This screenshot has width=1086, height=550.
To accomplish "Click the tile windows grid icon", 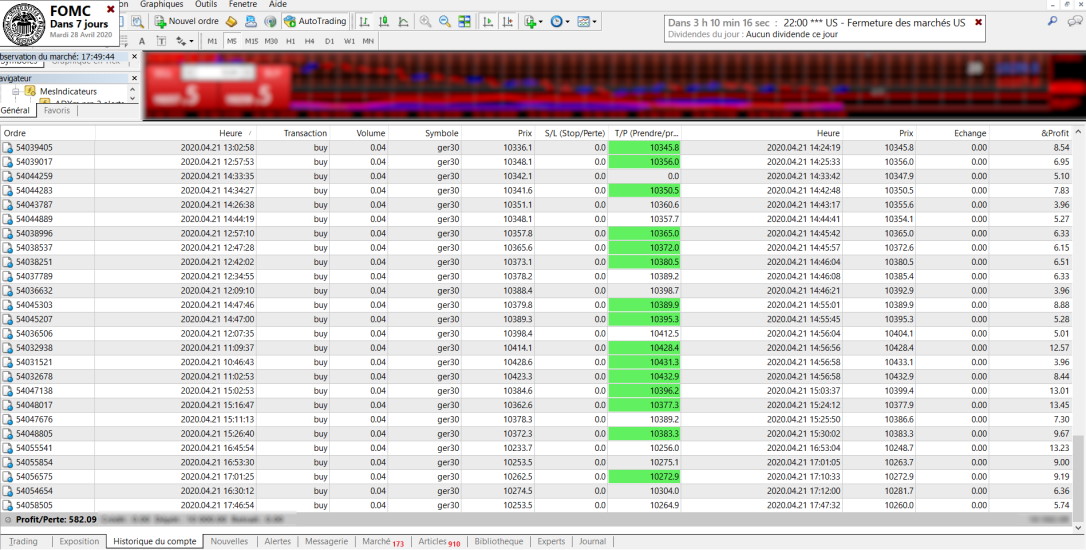I will click(464, 21).
